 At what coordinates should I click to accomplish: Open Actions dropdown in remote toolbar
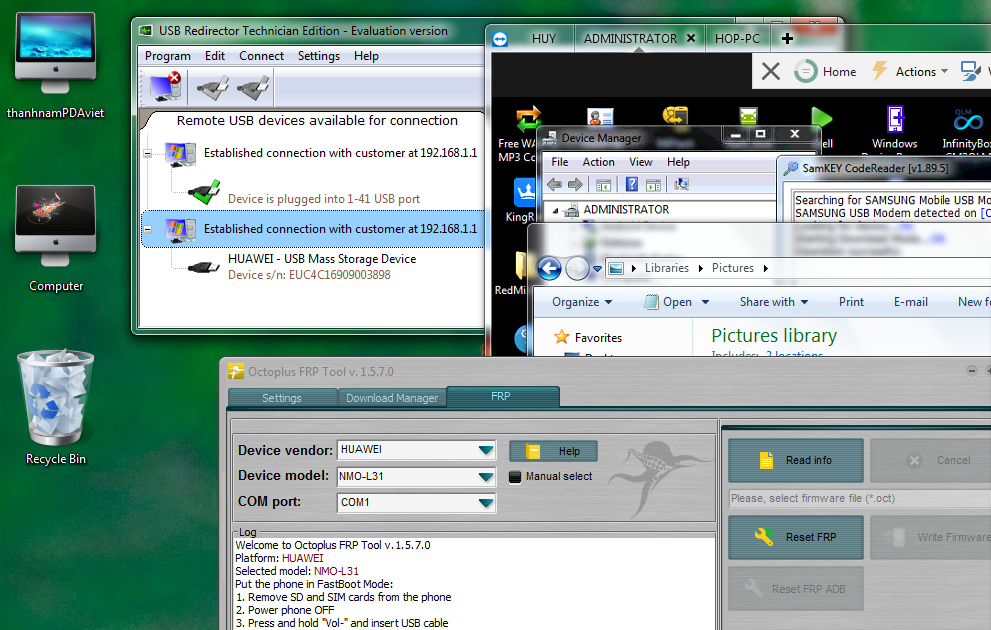coord(910,71)
